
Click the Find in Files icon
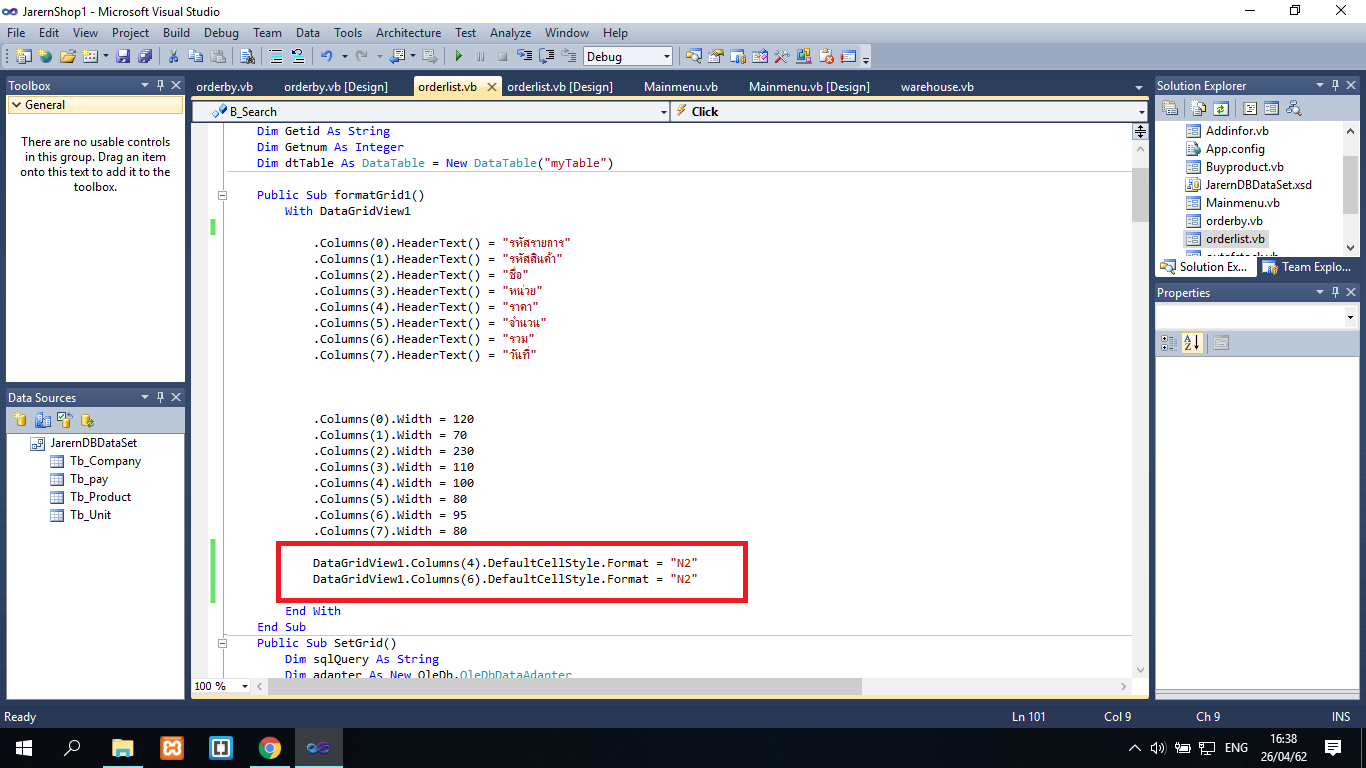coord(247,56)
